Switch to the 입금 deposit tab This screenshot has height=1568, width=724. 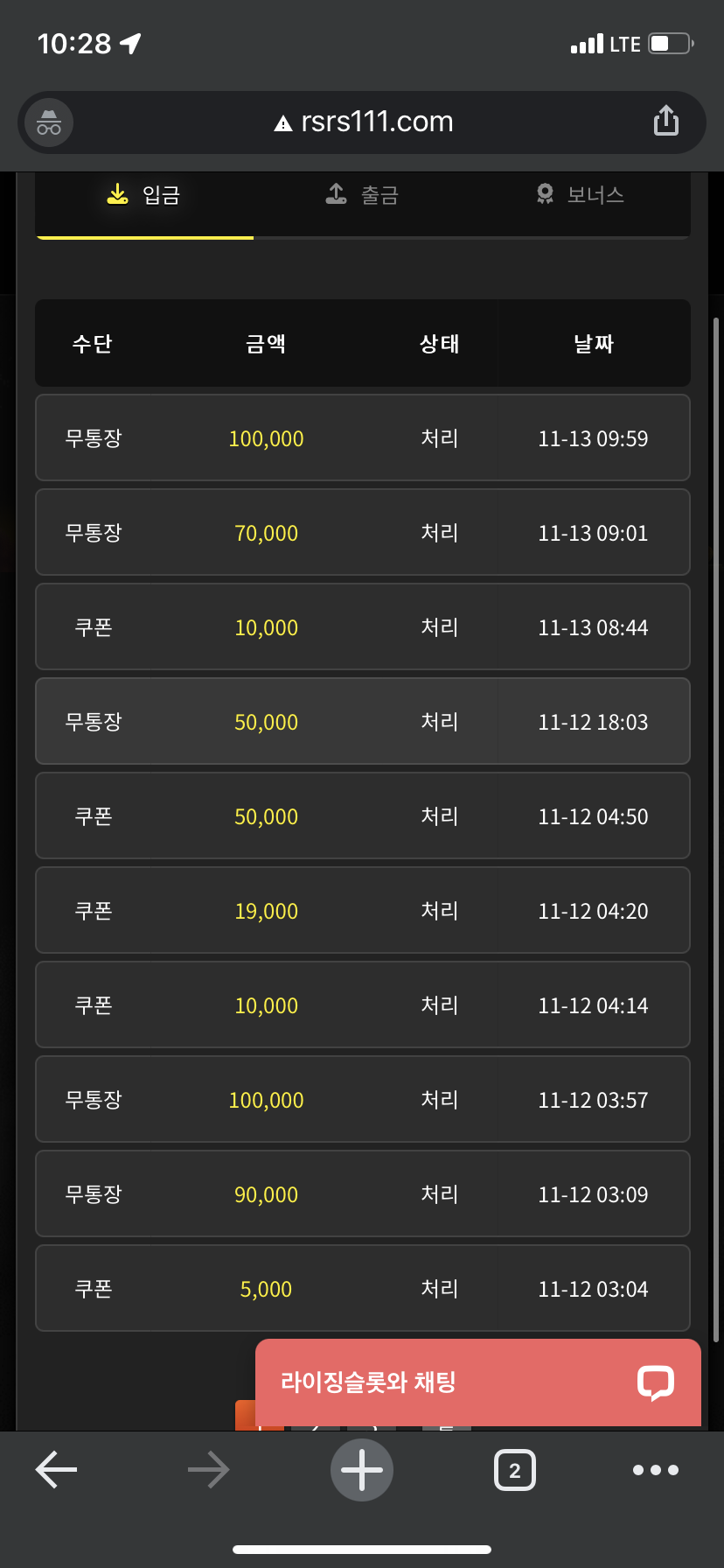(144, 195)
